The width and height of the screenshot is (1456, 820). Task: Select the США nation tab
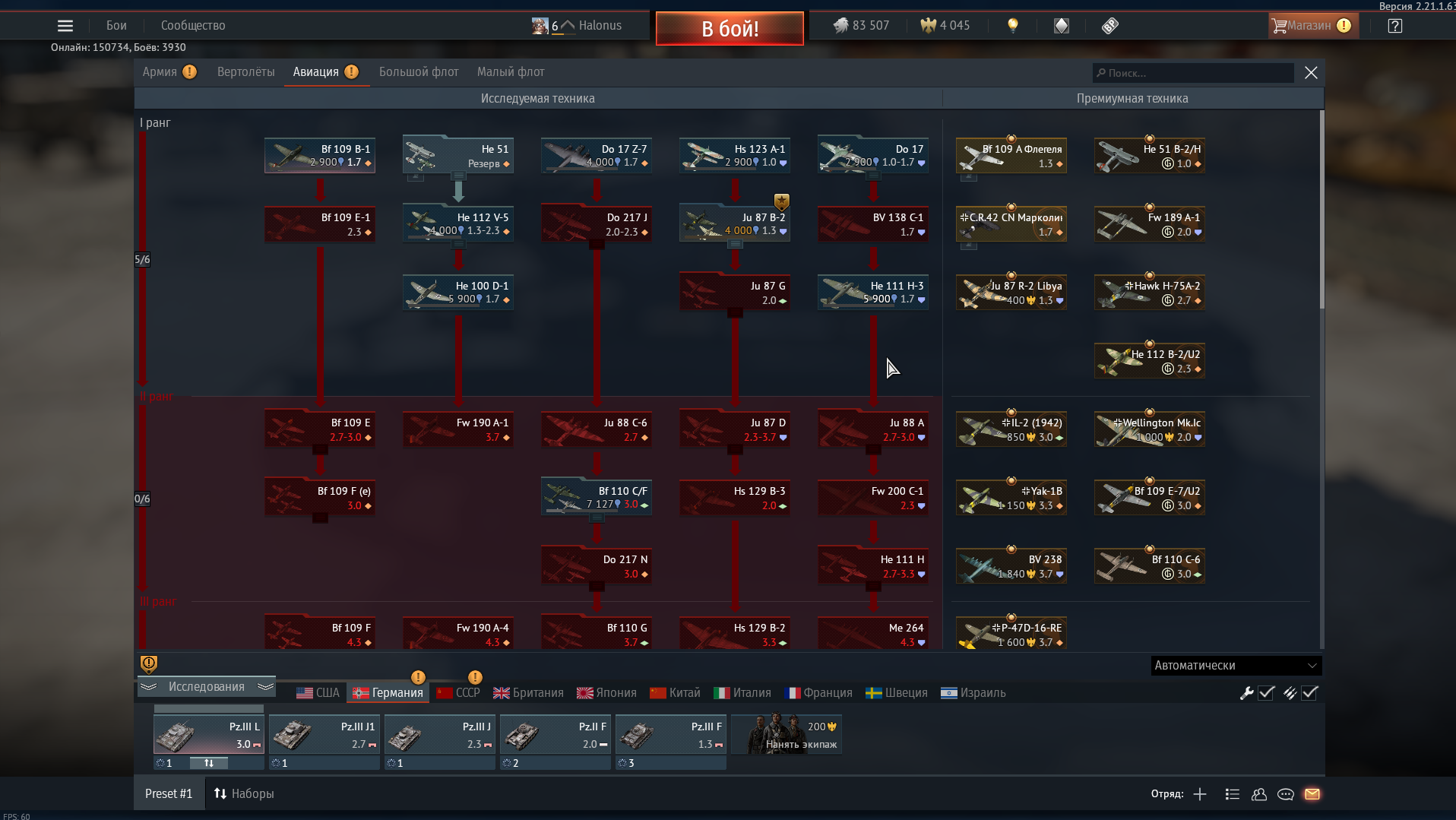coord(318,693)
